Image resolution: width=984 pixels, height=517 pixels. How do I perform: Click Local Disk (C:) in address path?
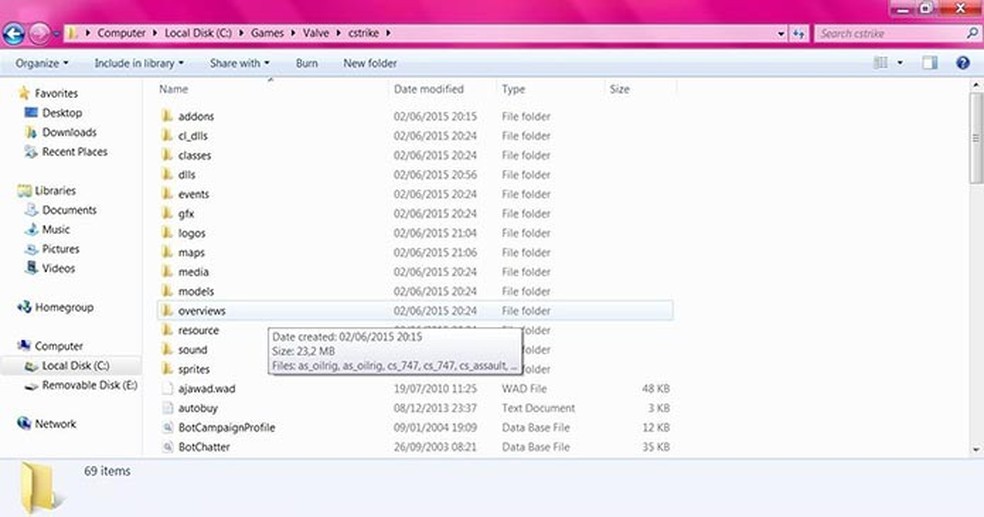[x=198, y=33]
